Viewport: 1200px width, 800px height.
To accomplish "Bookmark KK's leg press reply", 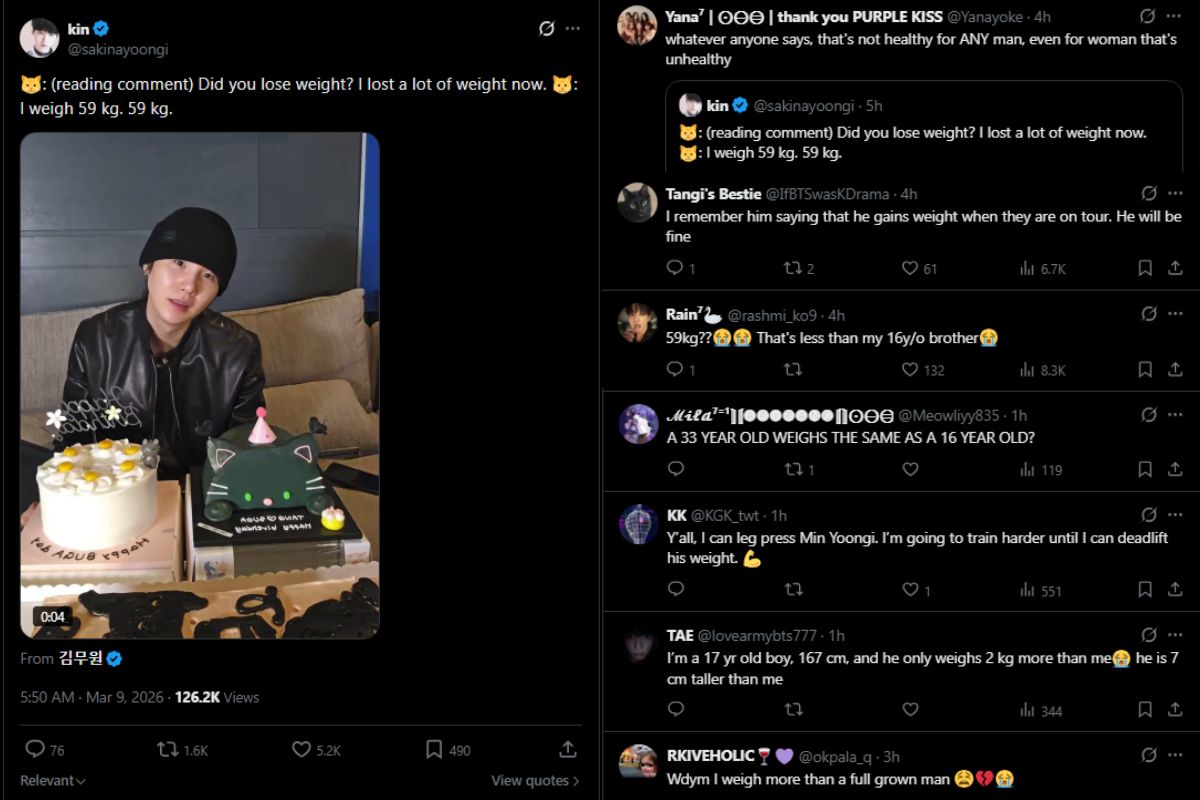I will pyautogui.click(x=1145, y=591).
